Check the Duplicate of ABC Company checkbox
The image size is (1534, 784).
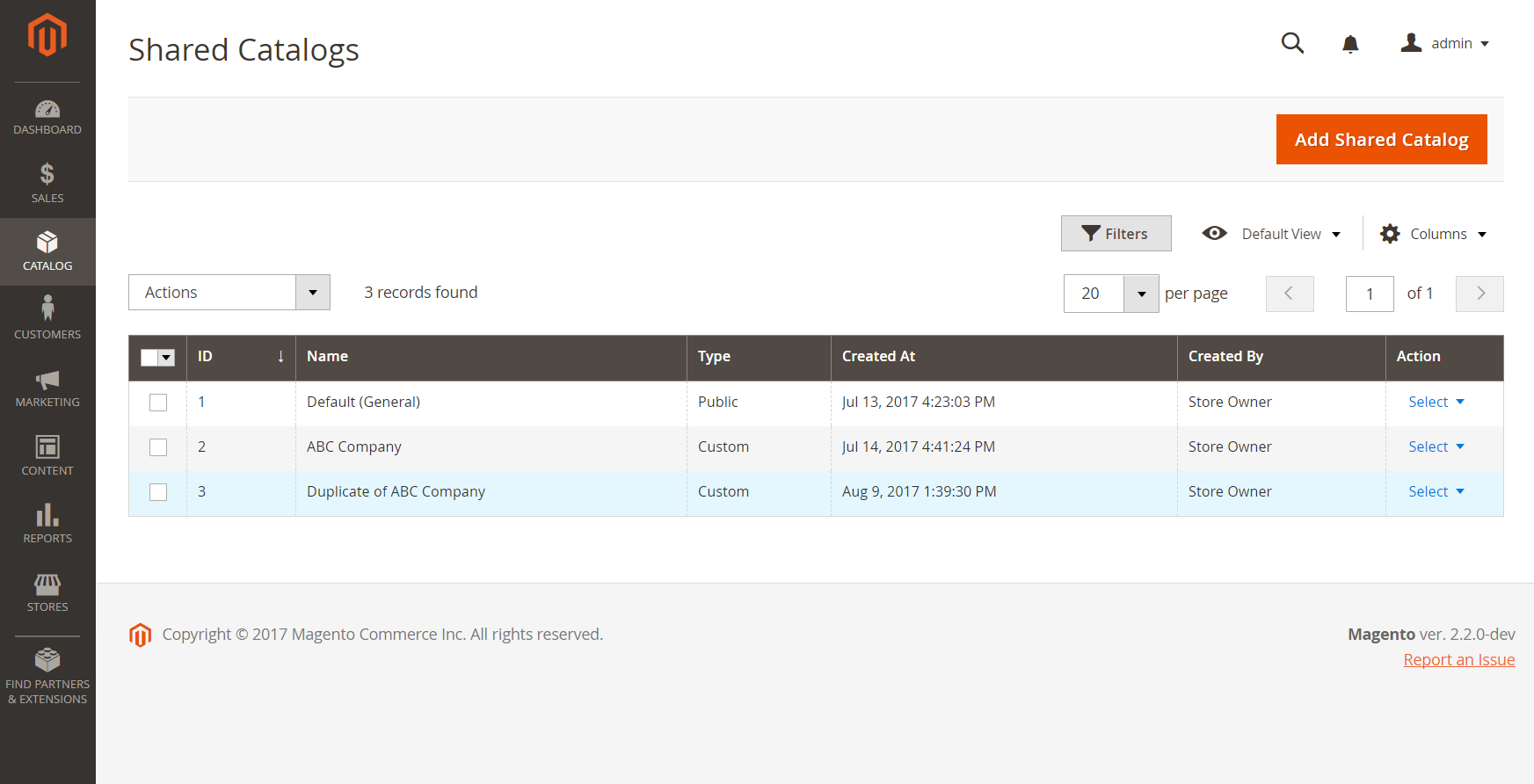click(158, 492)
